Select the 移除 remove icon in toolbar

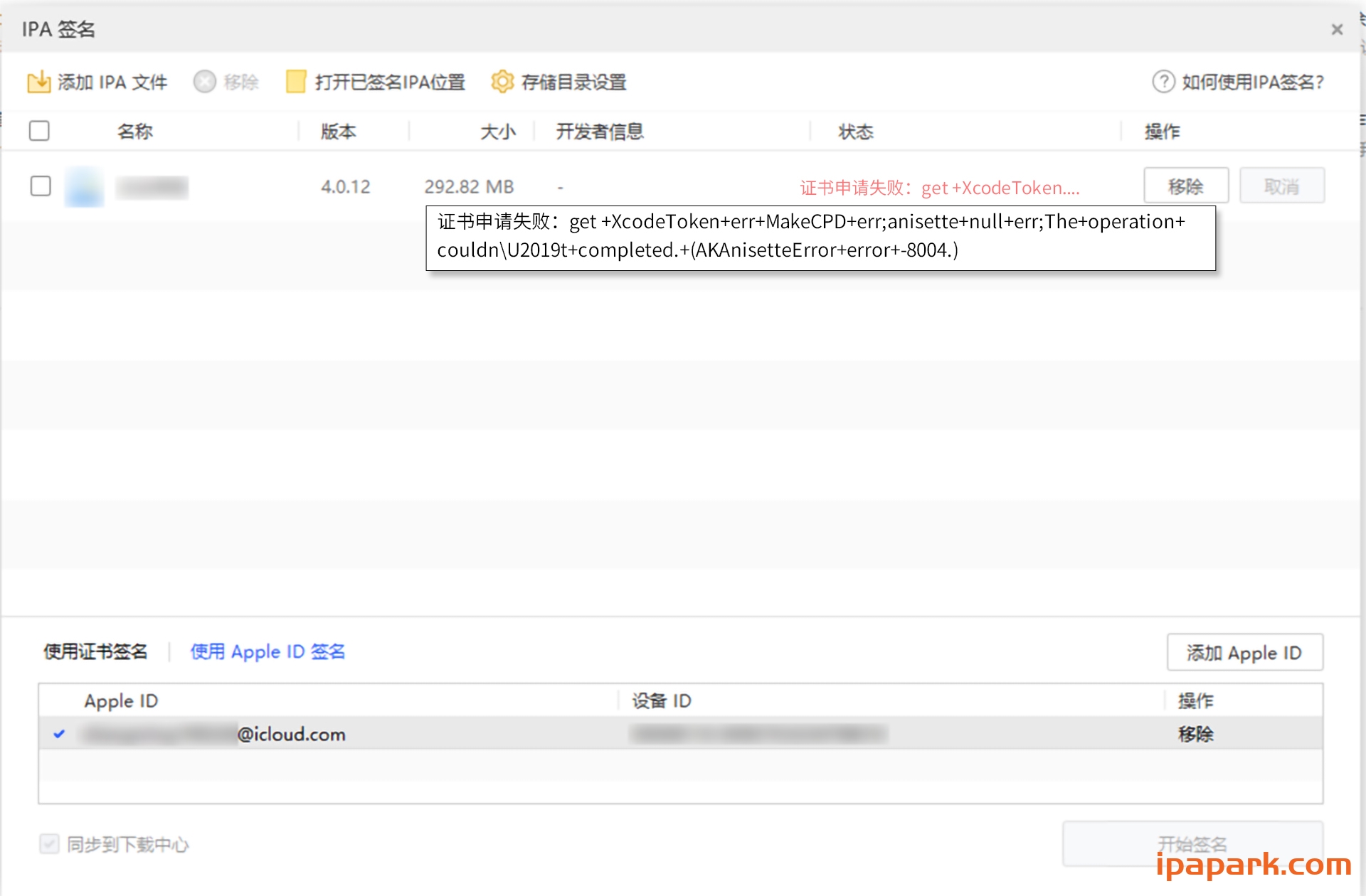pos(205,82)
